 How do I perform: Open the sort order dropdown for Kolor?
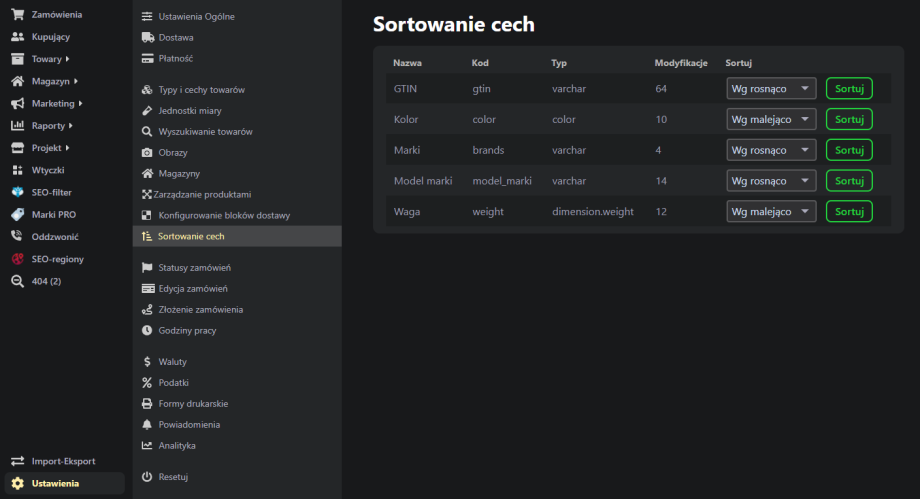[x=771, y=119]
